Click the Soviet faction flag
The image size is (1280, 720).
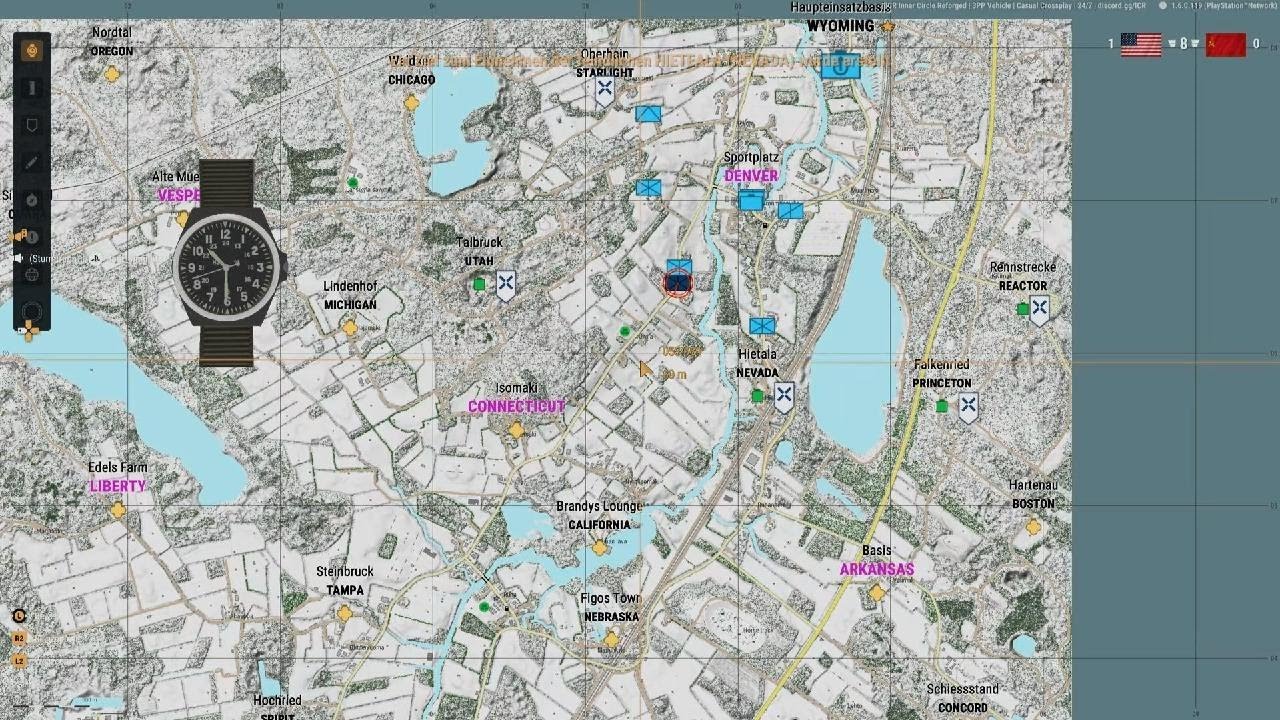click(1225, 44)
